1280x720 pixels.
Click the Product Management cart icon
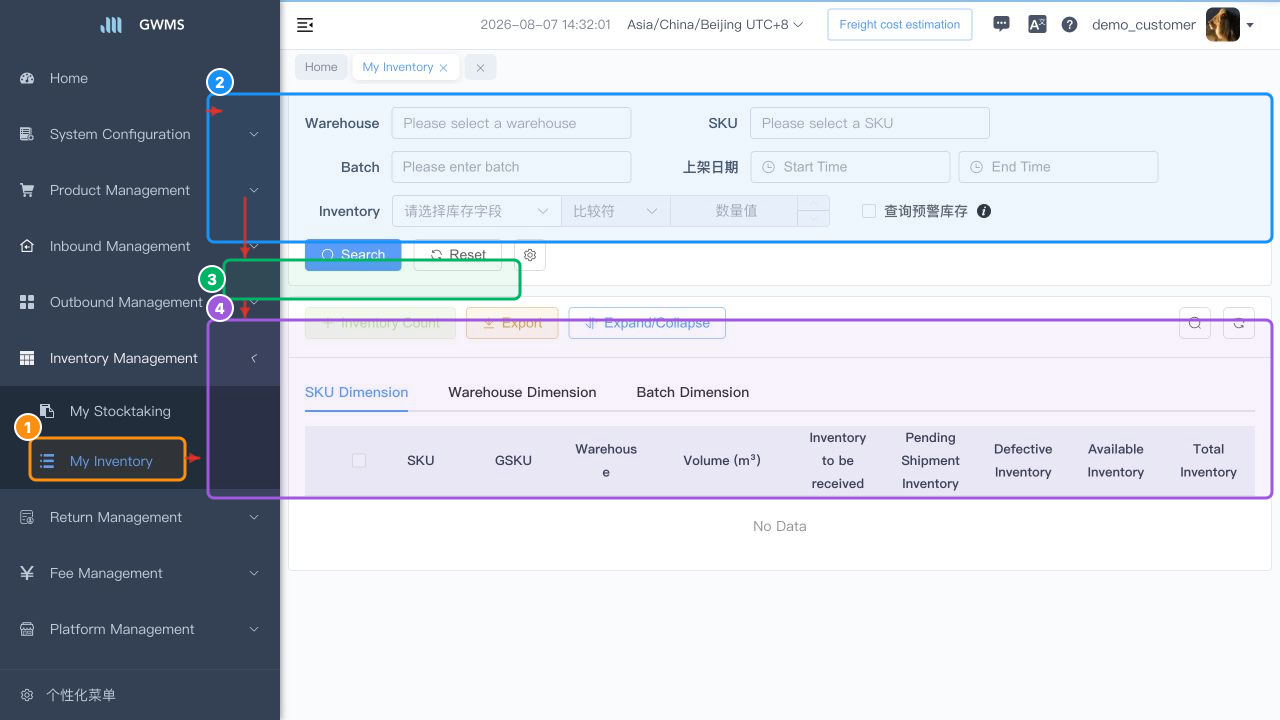(x=27, y=190)
